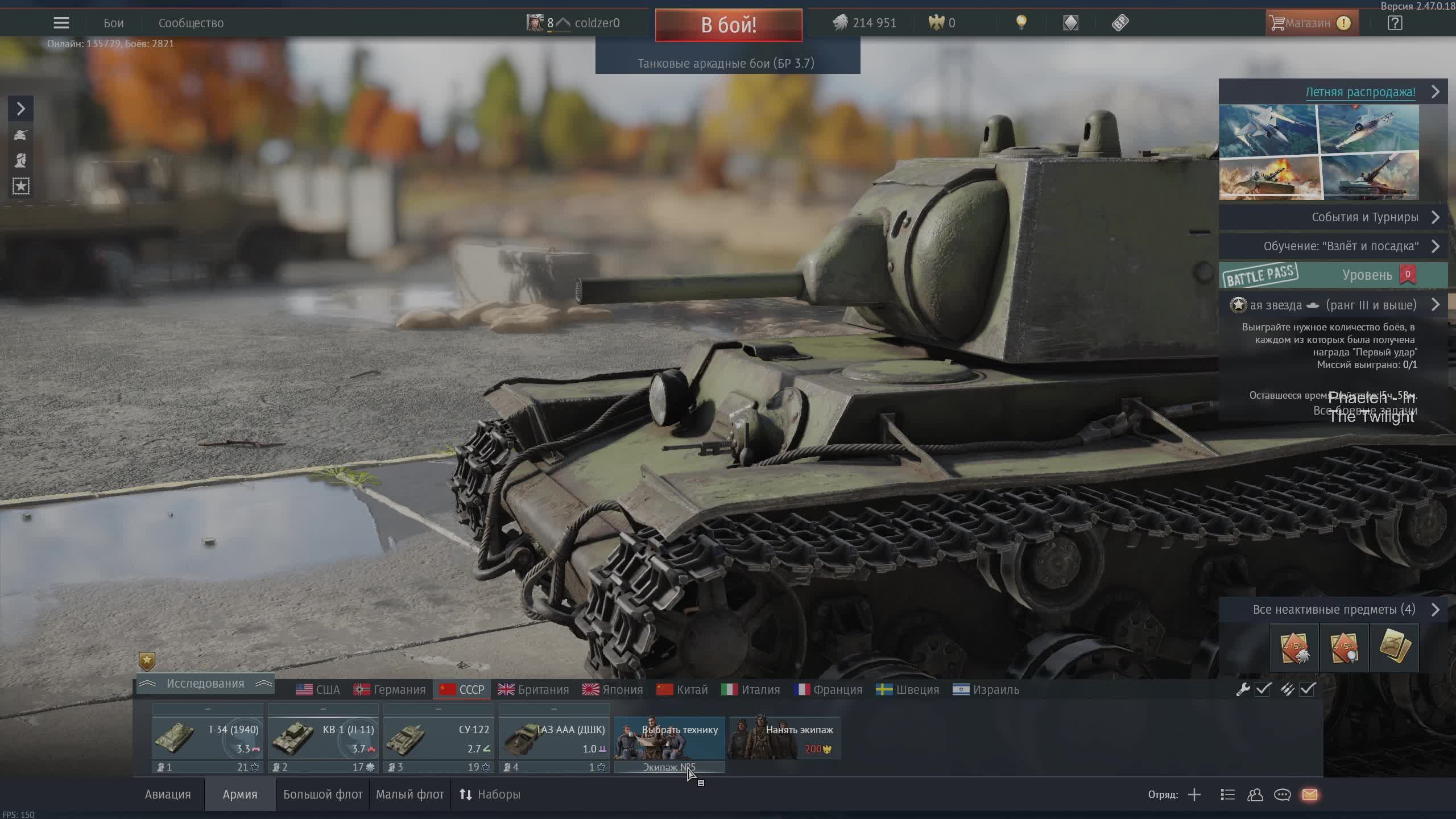Open the hamburger main menu
Screen dimensions: 1456x819
[61, 23]
